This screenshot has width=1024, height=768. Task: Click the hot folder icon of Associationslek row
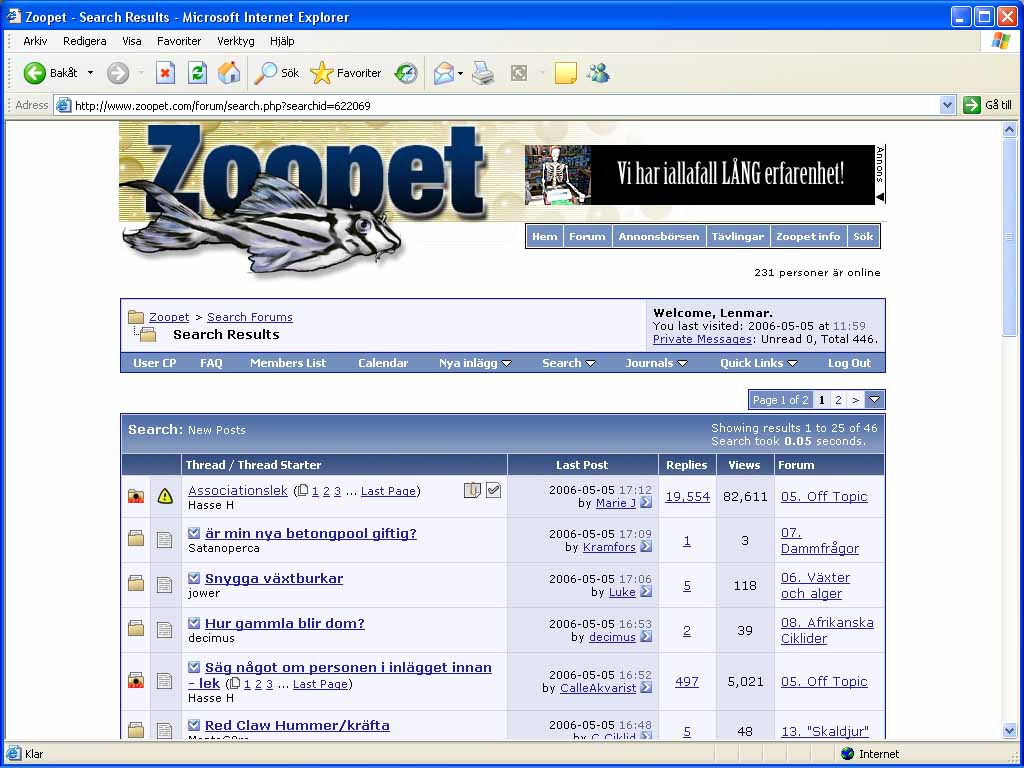click(x=136, y=496)
